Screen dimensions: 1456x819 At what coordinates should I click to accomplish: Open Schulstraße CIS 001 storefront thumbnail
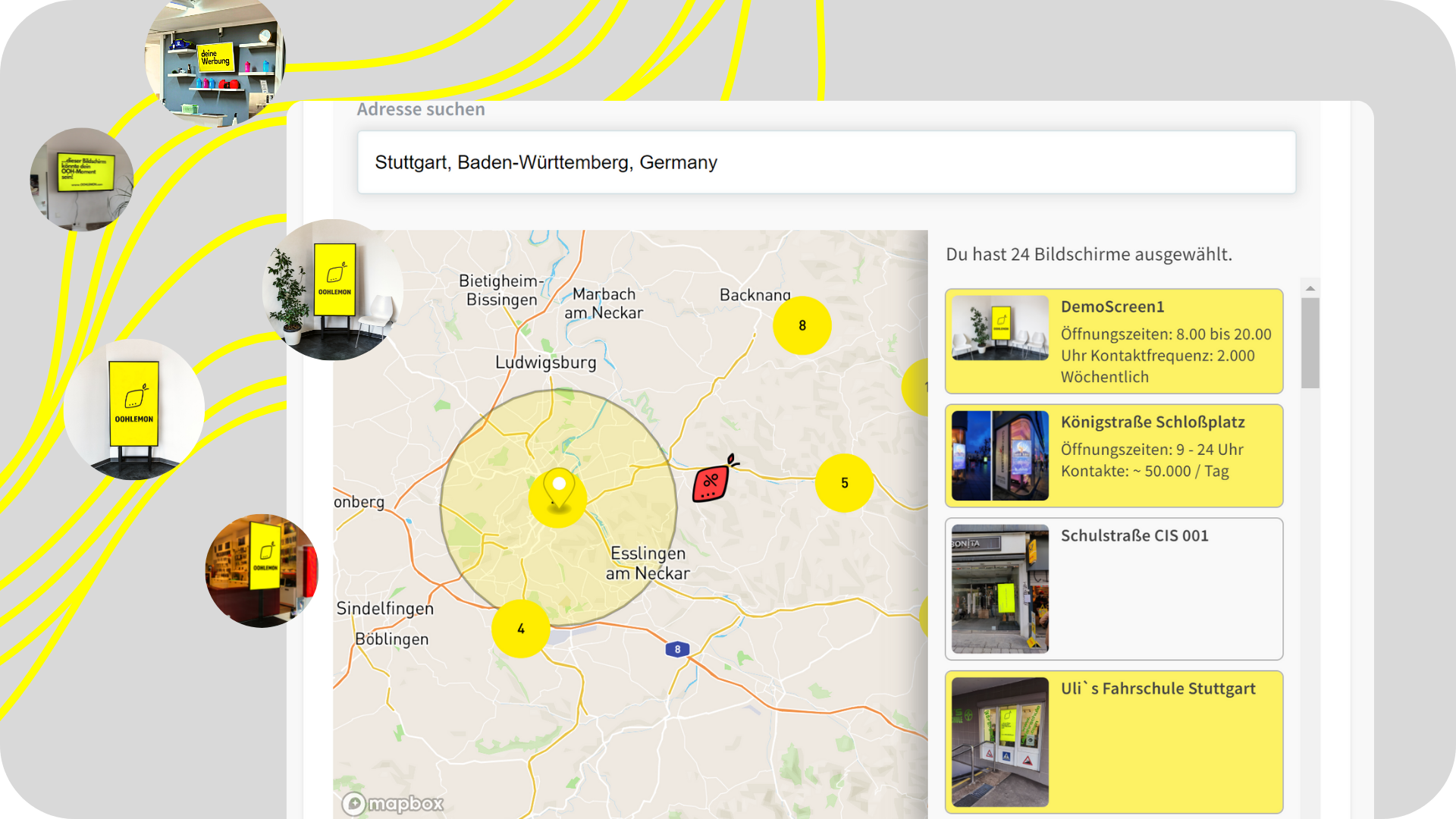click(999, 588)
